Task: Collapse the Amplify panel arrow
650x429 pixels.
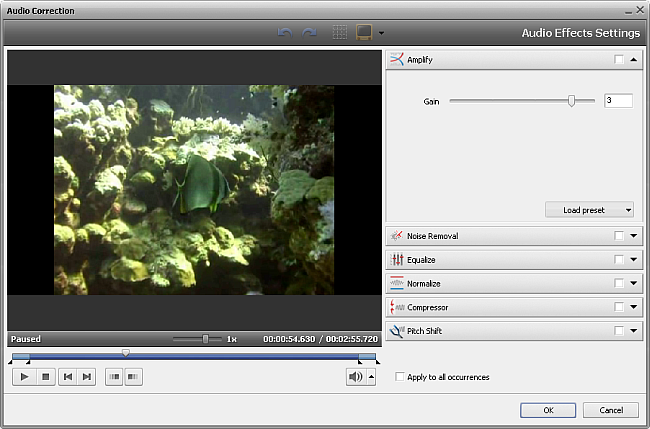Action: click(x=633, y=60)
